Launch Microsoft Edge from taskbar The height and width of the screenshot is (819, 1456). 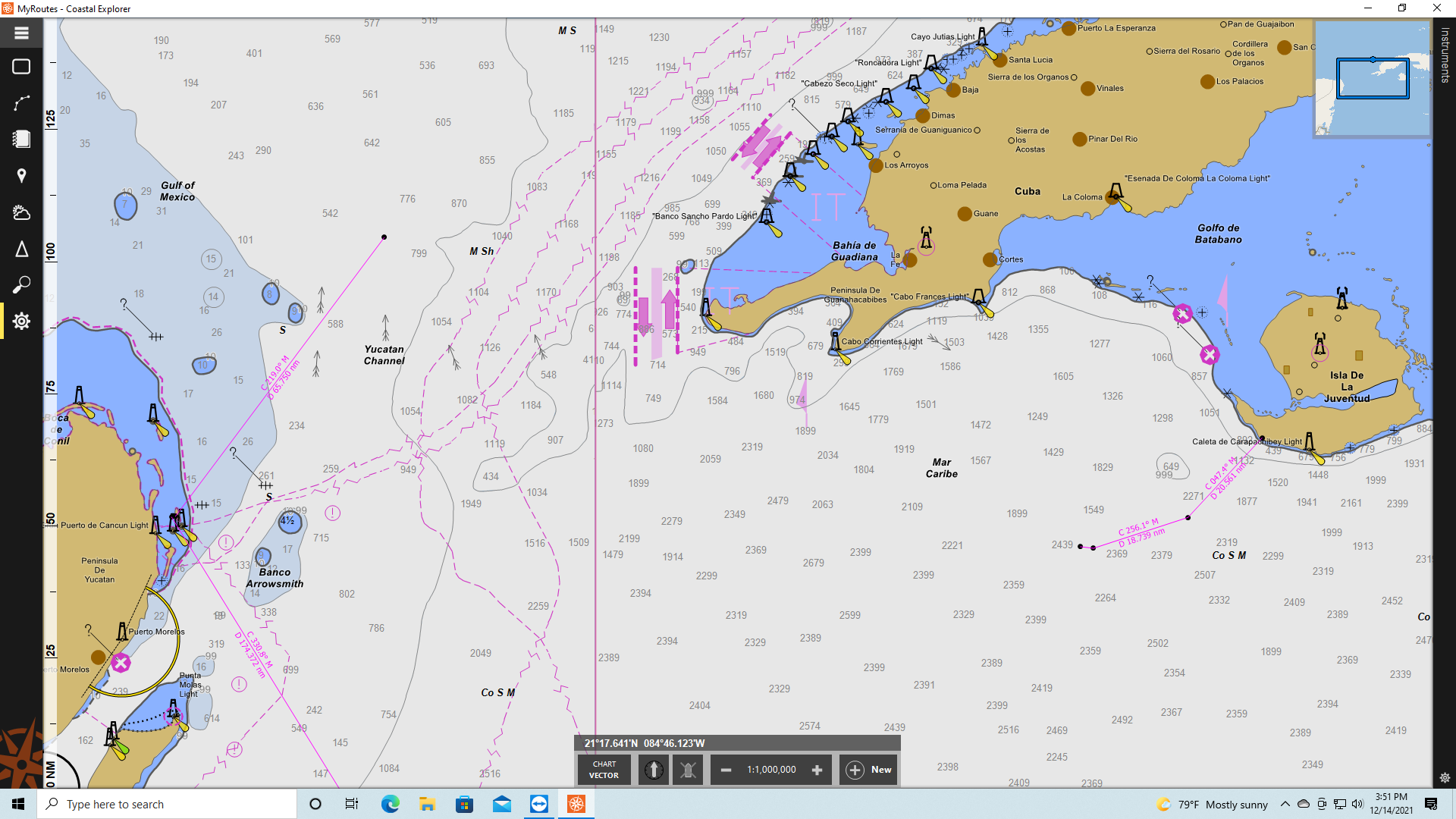click(x=390, y=804)
